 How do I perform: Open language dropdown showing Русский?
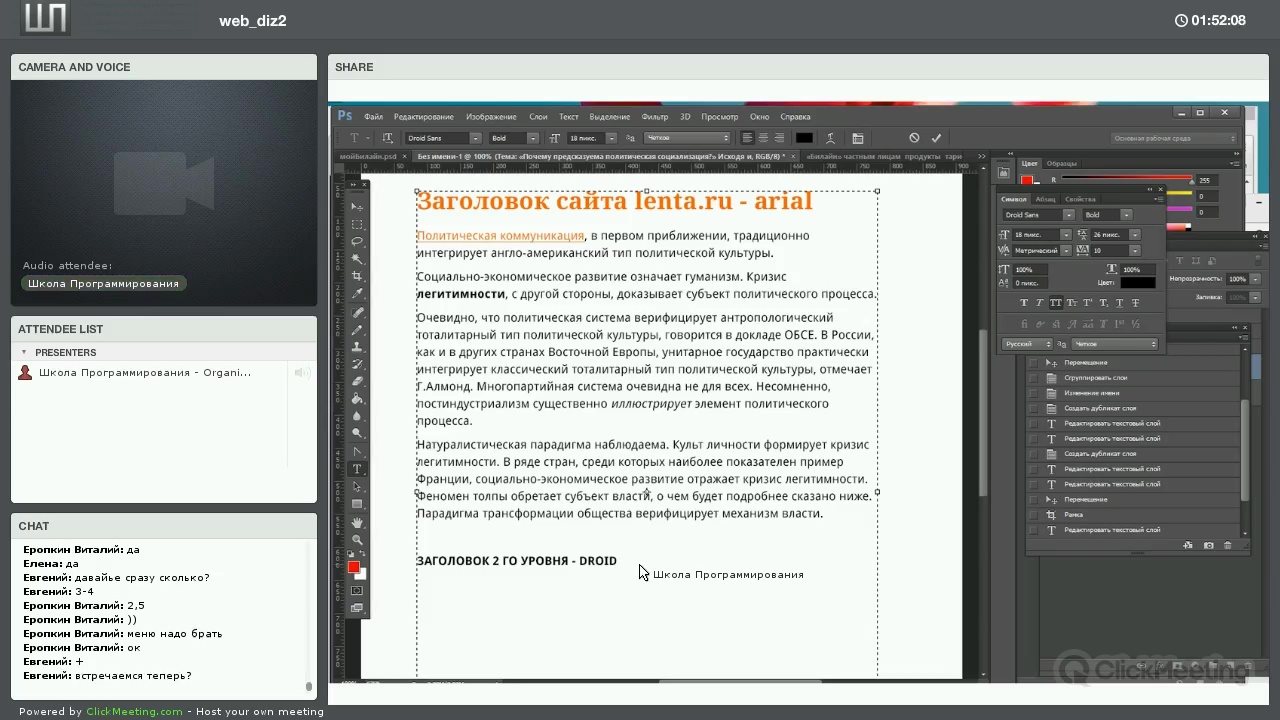tap(1027, 344)
